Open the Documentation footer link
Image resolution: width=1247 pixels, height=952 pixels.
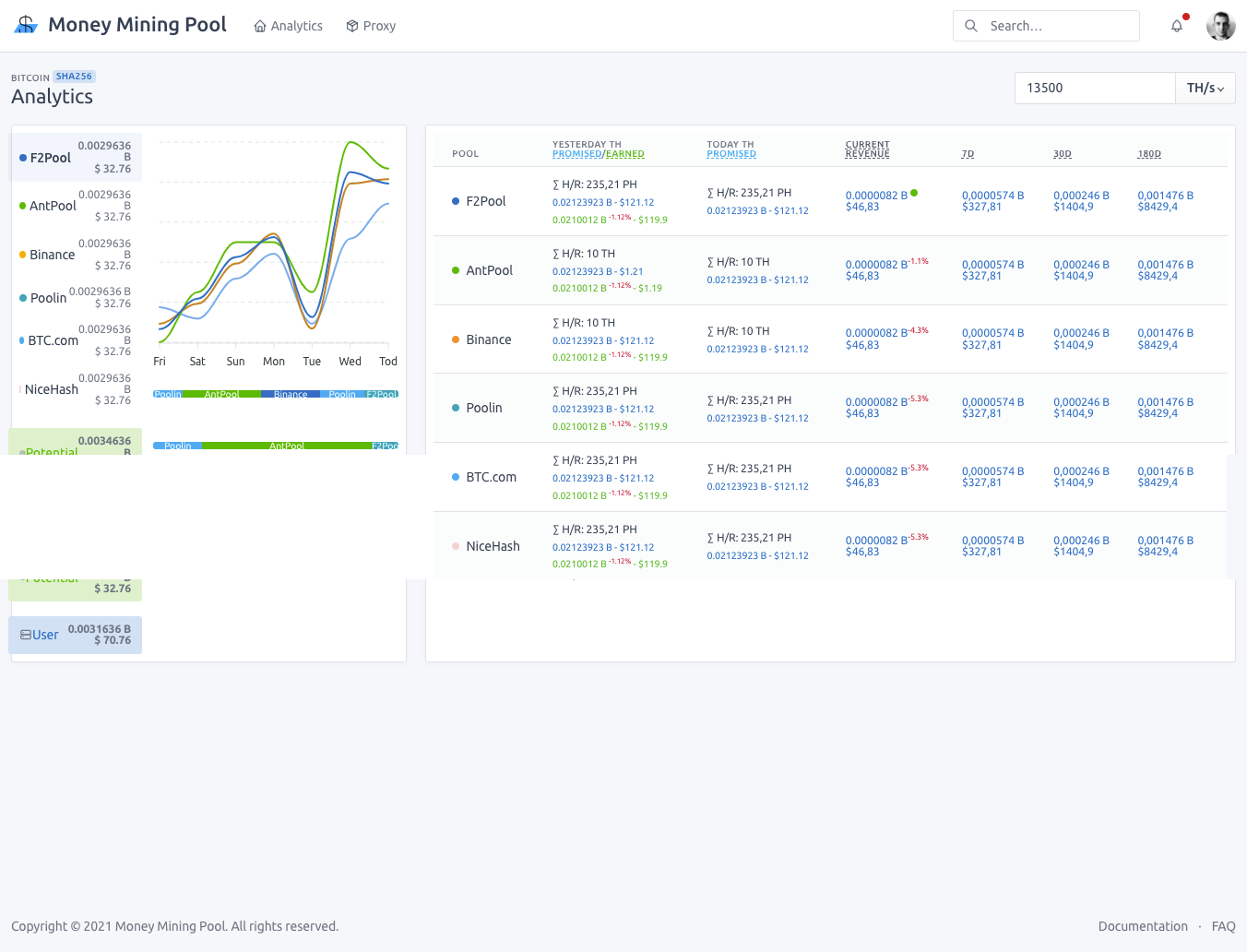pyautogui.click(x=1143, y=926)
